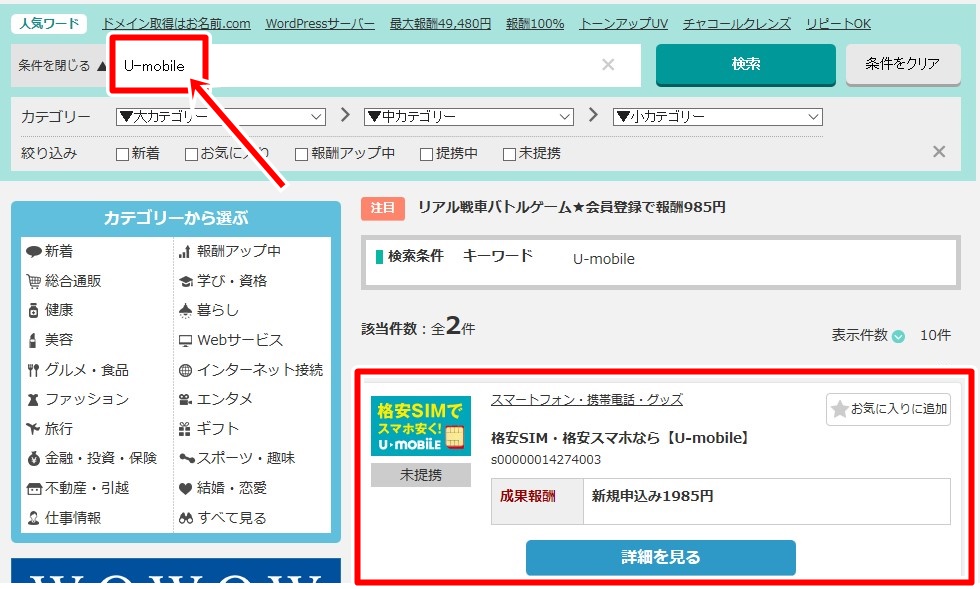Select the Webサービス category
The height and width of the screenshot is (589, 980).
240,340
